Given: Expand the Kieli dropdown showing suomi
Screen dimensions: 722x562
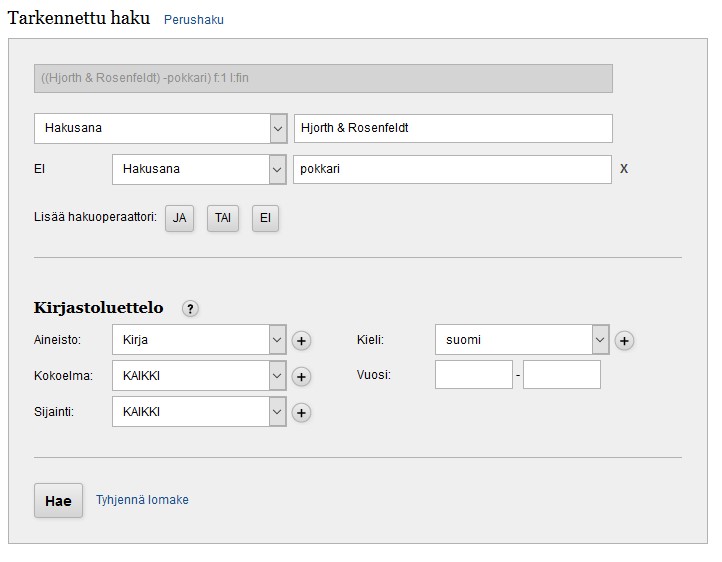Looking at the screenshot, I should pos(522,340).
